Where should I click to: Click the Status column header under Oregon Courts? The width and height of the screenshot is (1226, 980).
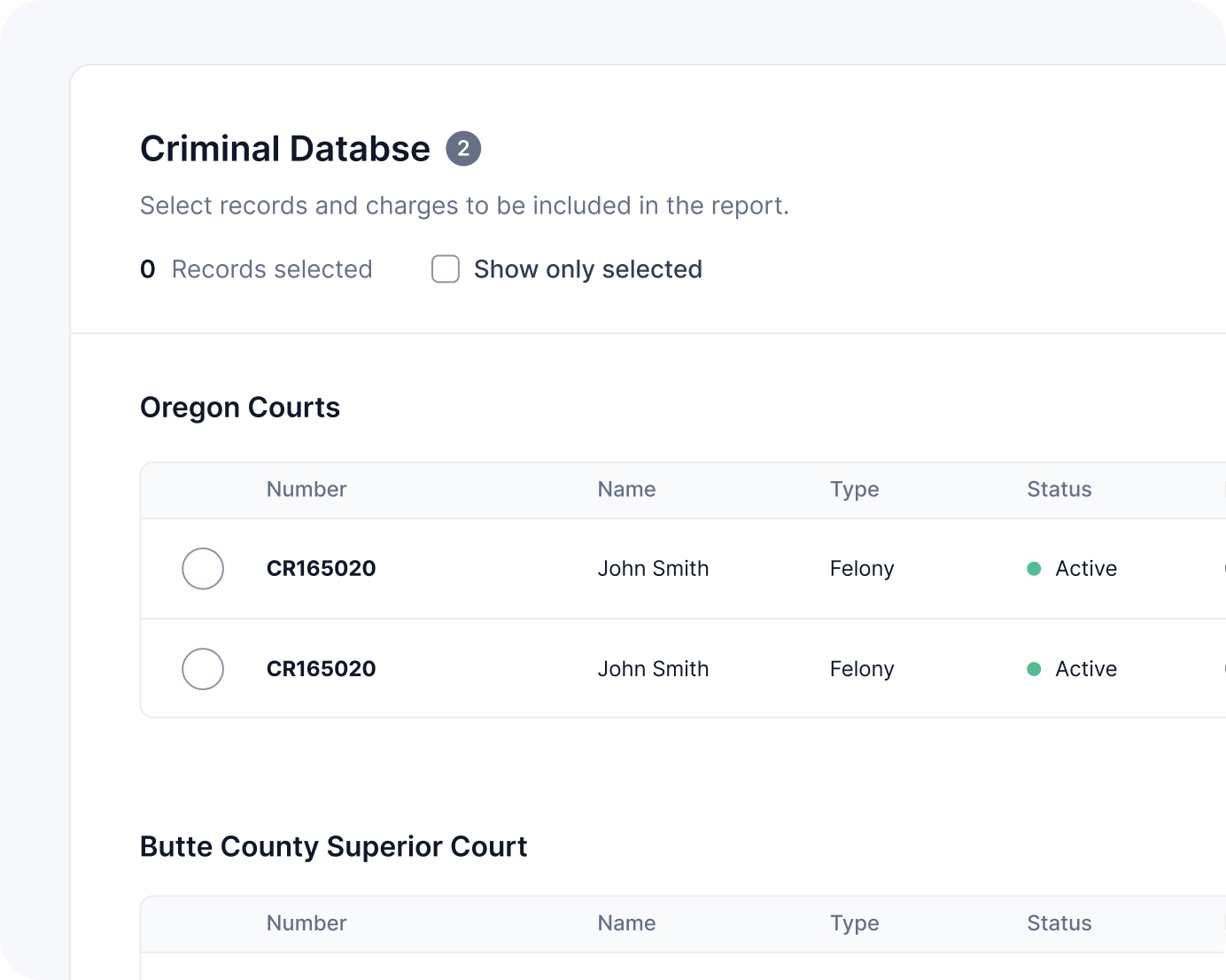point(1059,489)
